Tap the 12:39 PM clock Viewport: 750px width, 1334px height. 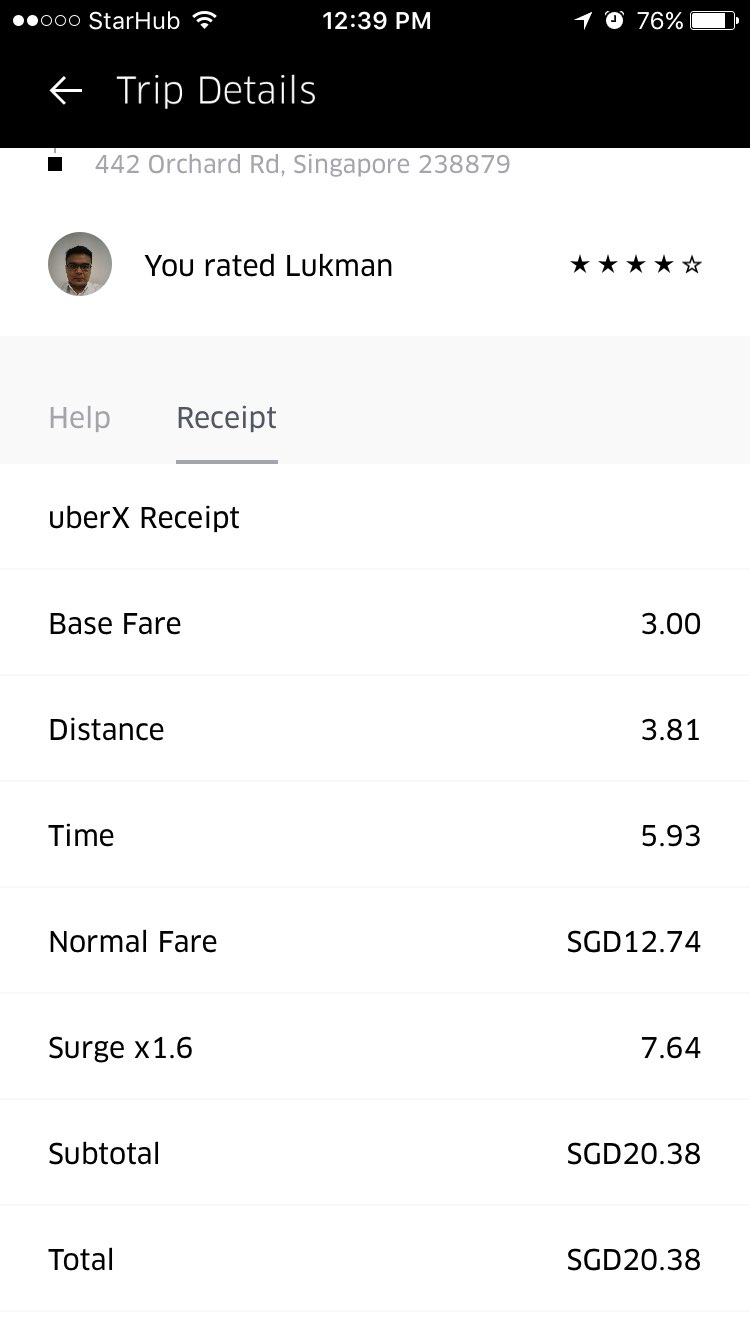tap(376, 20)
